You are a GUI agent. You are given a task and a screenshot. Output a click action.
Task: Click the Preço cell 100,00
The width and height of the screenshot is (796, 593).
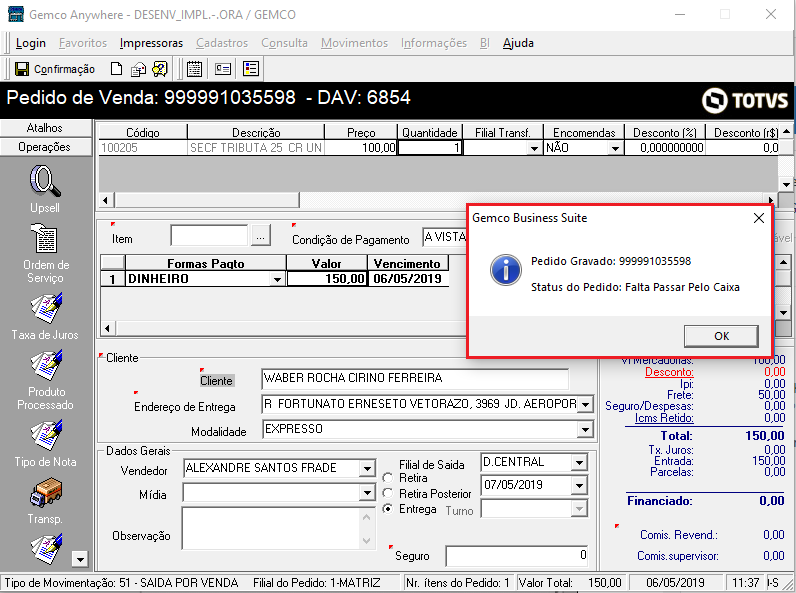[x=361, y=148]
